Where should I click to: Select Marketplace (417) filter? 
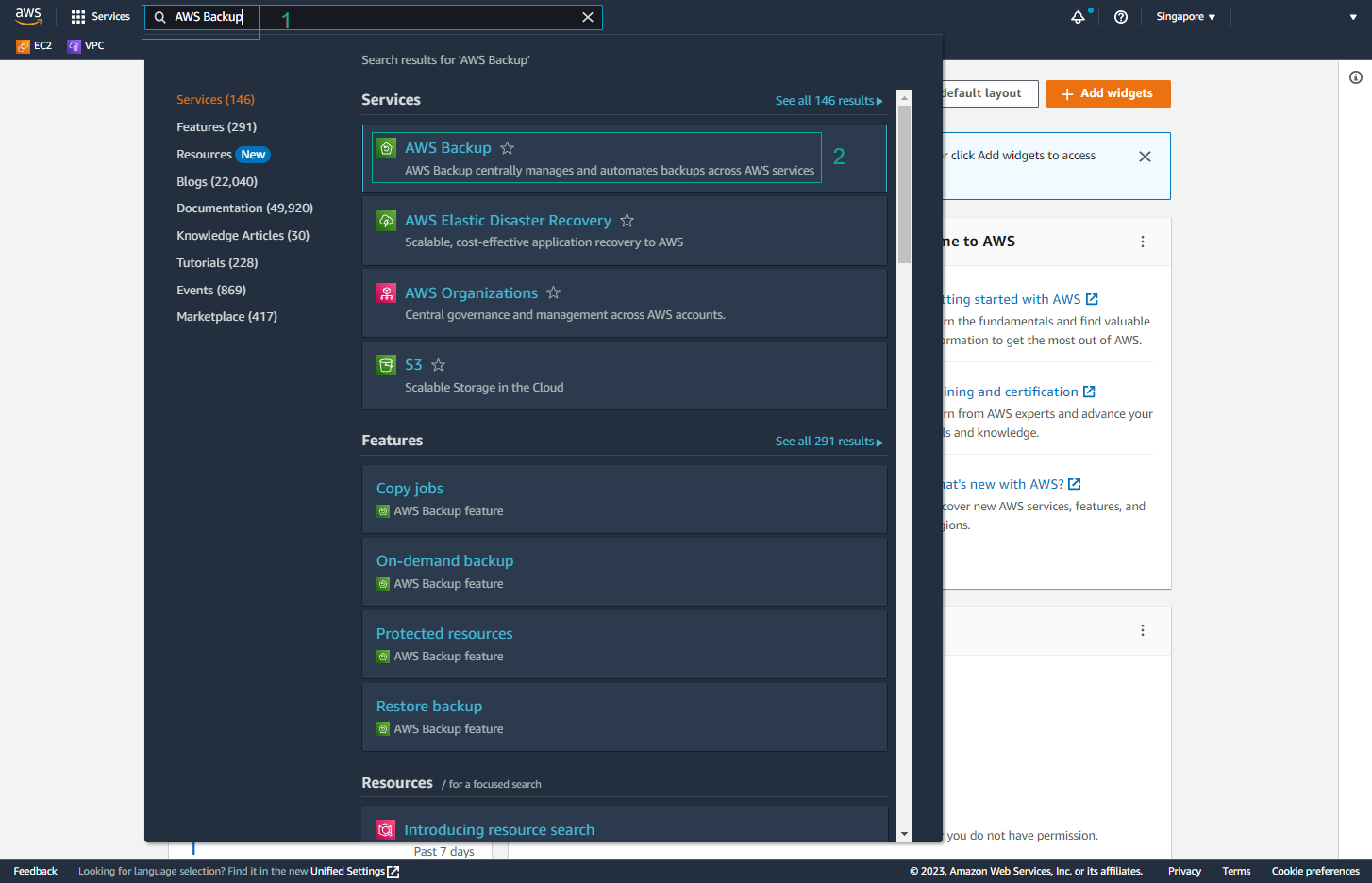coord(226,316)
